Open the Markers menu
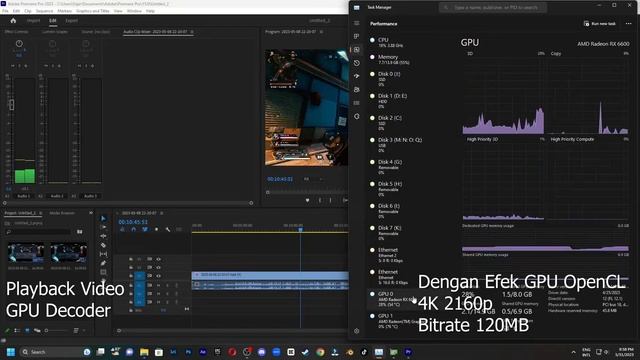The height and width of the screenshot is (360, 640). coord(64,11)
